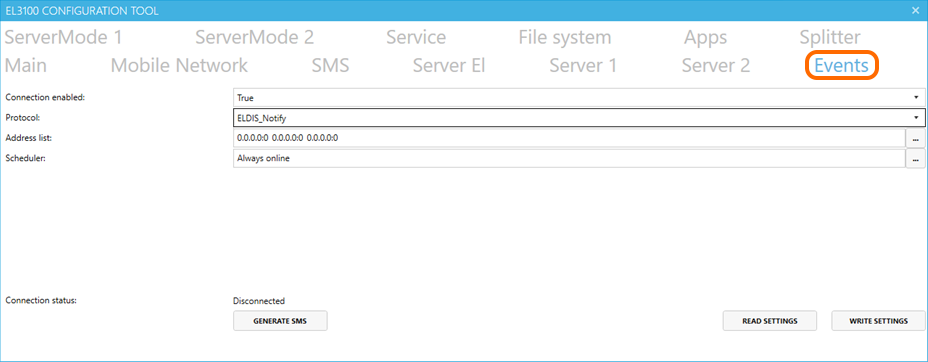This screenshot has width=928, height=362.
Task: Click the Scheduler label
Action: [24, 158]
